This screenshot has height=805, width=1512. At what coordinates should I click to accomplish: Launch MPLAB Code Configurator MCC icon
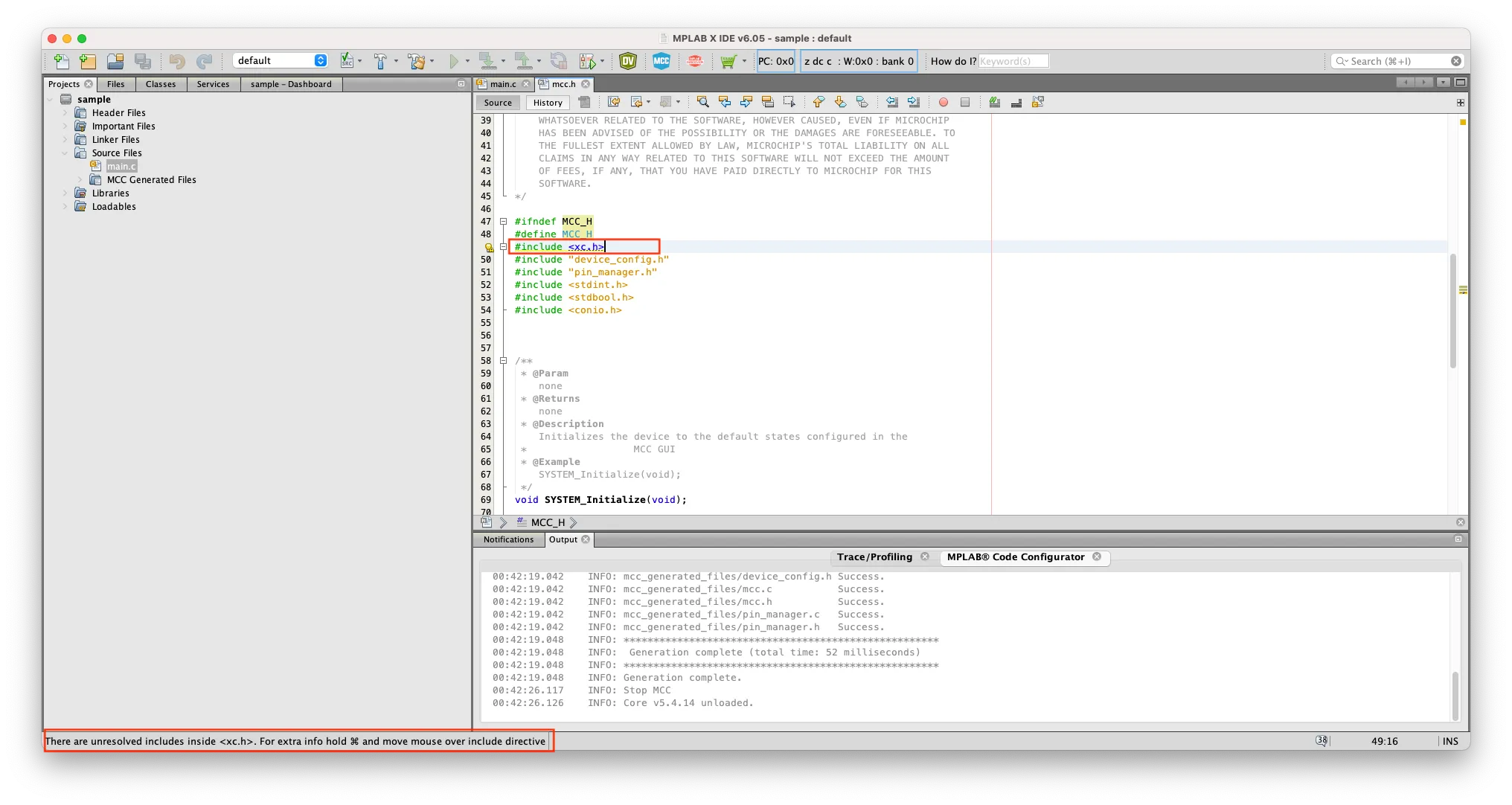(x=661, y=61)
